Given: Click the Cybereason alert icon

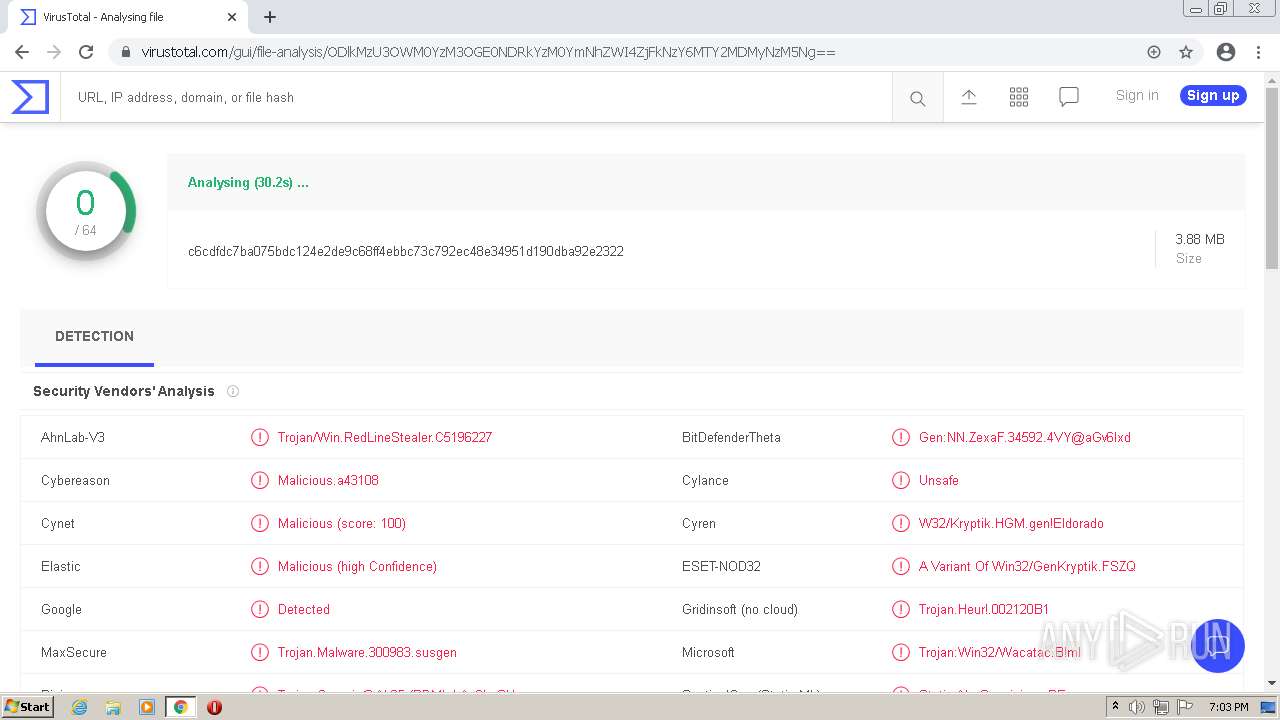Looking at the screenshot, I should tap(260, 480).
